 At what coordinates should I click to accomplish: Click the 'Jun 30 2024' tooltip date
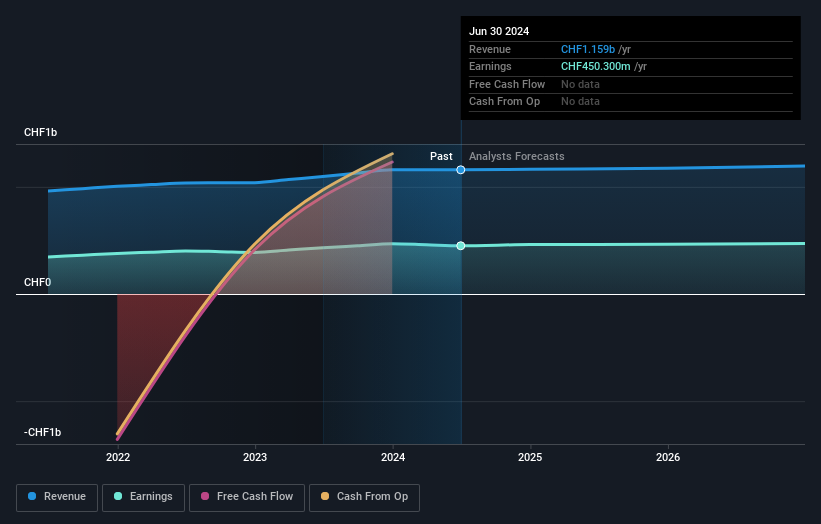[499, 31]
